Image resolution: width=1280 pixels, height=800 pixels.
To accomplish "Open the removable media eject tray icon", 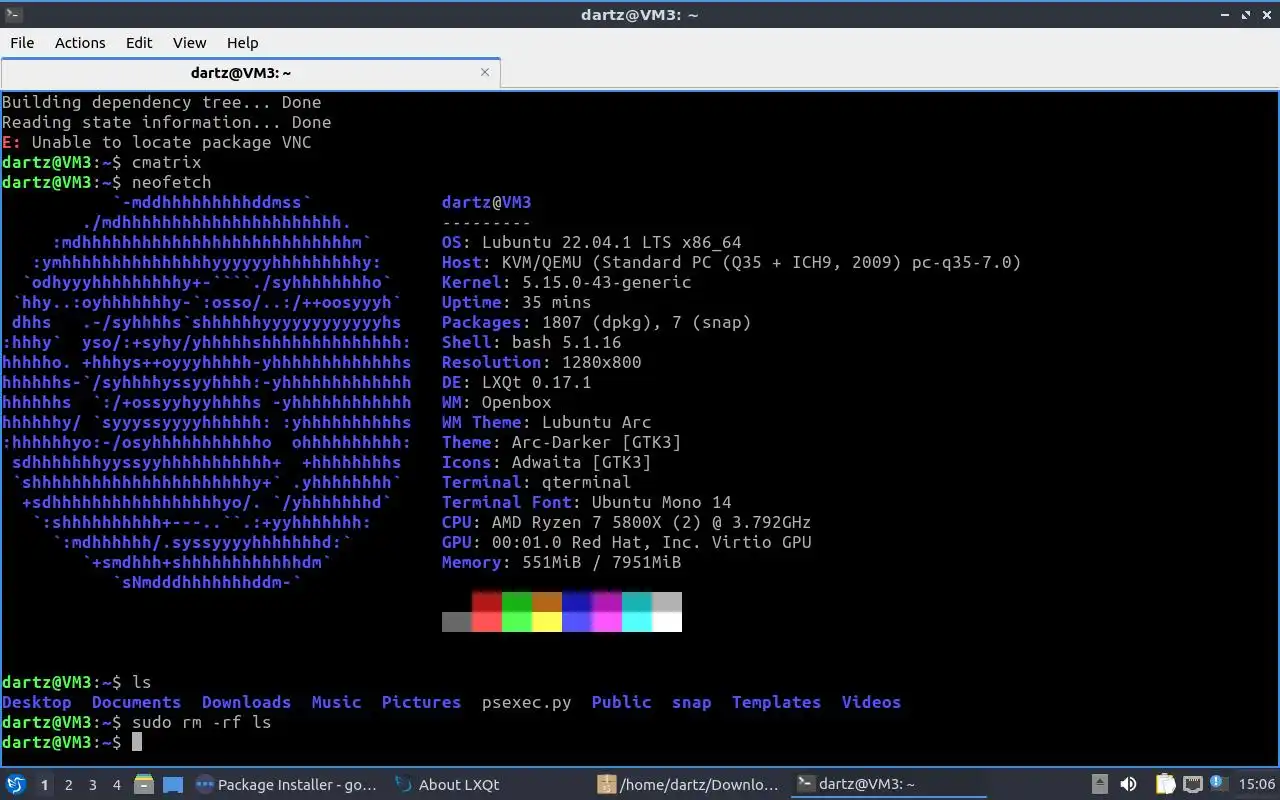I will pos(1099,784).
